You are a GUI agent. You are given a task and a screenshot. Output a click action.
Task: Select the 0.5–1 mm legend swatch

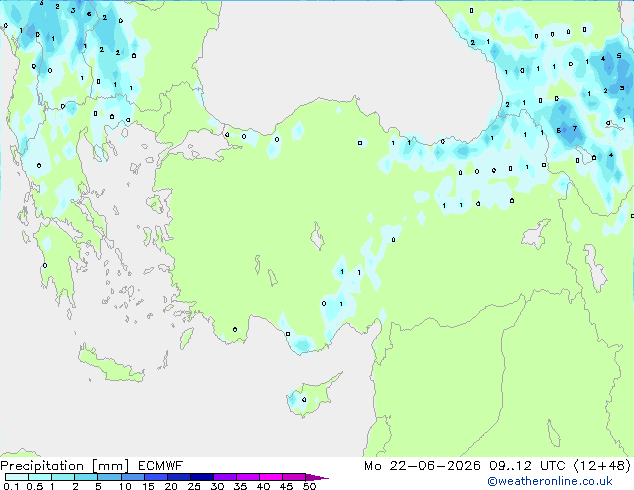click(x=40, y=477)
